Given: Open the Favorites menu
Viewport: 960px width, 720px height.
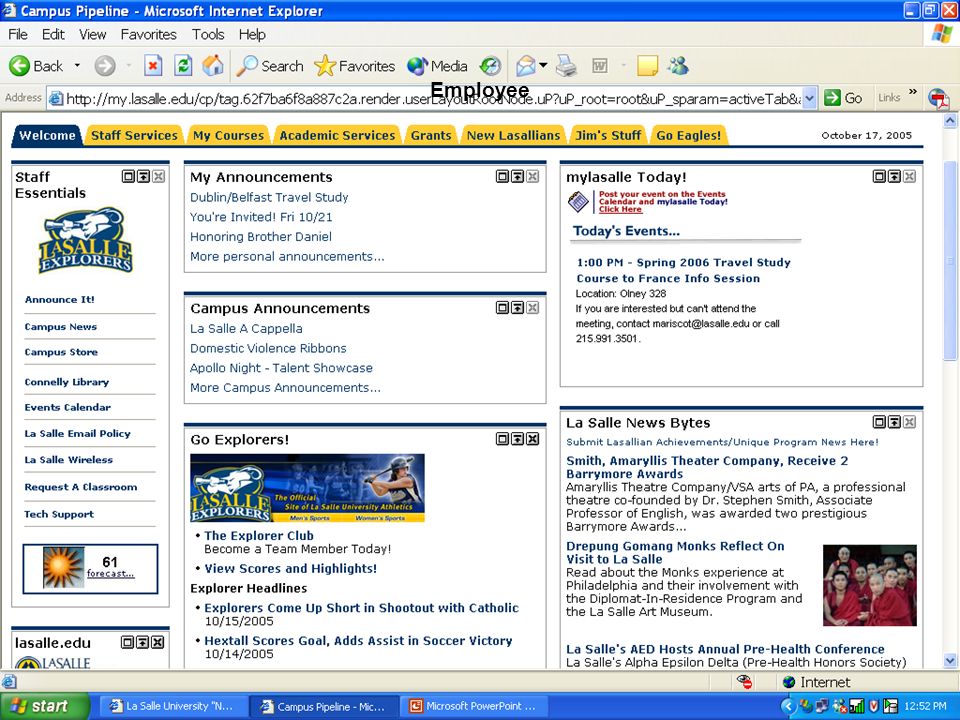Looking at the screenshot, I should tap(148, 34).
